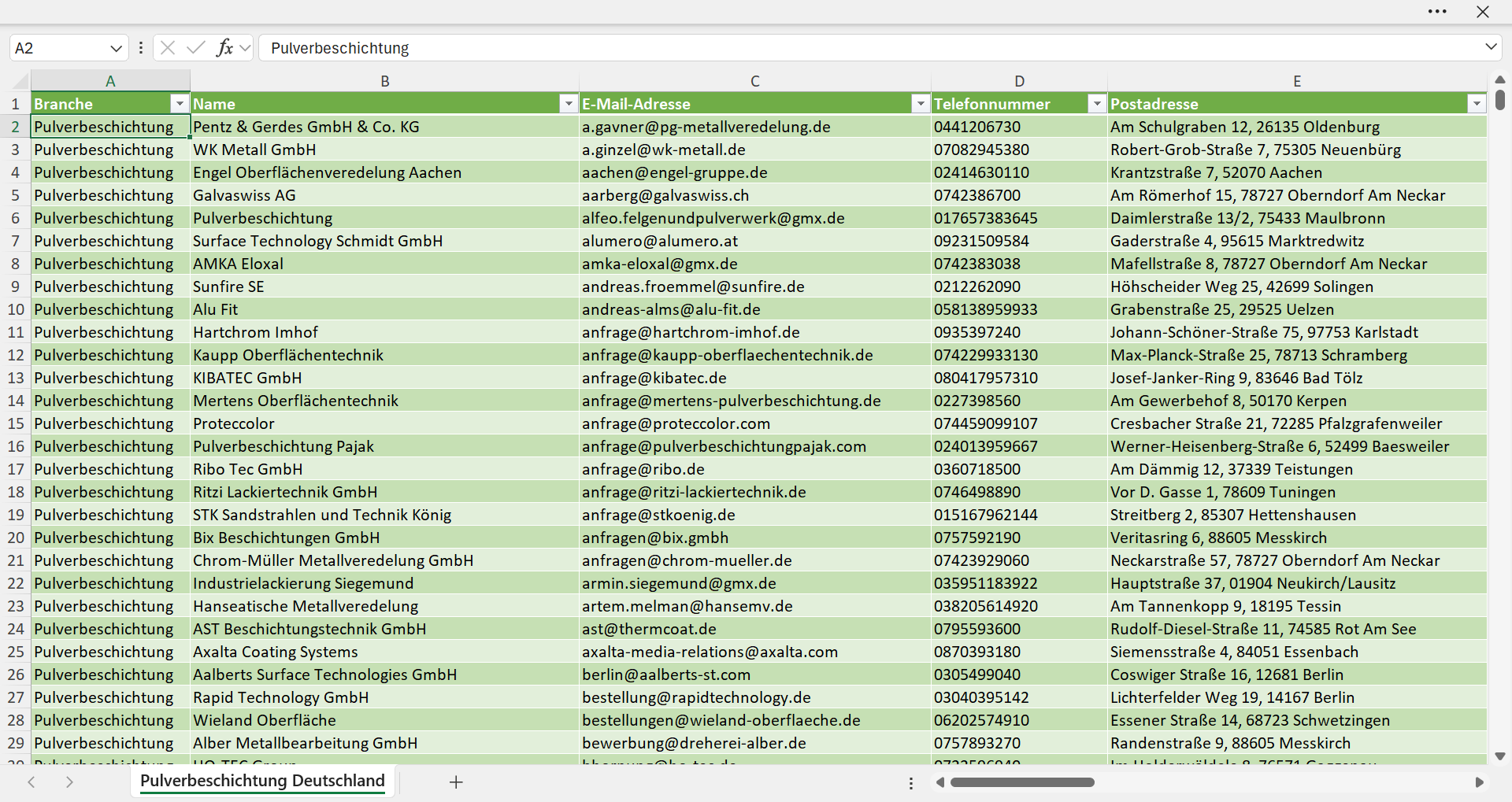
Task: Click the Name Box showing A2
Action: coord(59,48)
